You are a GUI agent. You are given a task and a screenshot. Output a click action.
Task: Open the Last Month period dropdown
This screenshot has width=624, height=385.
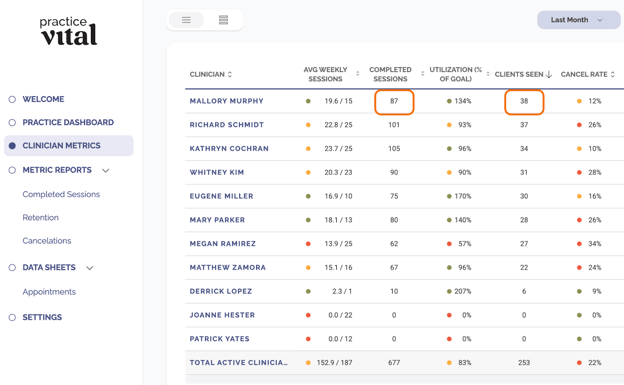tap(578, 20)
